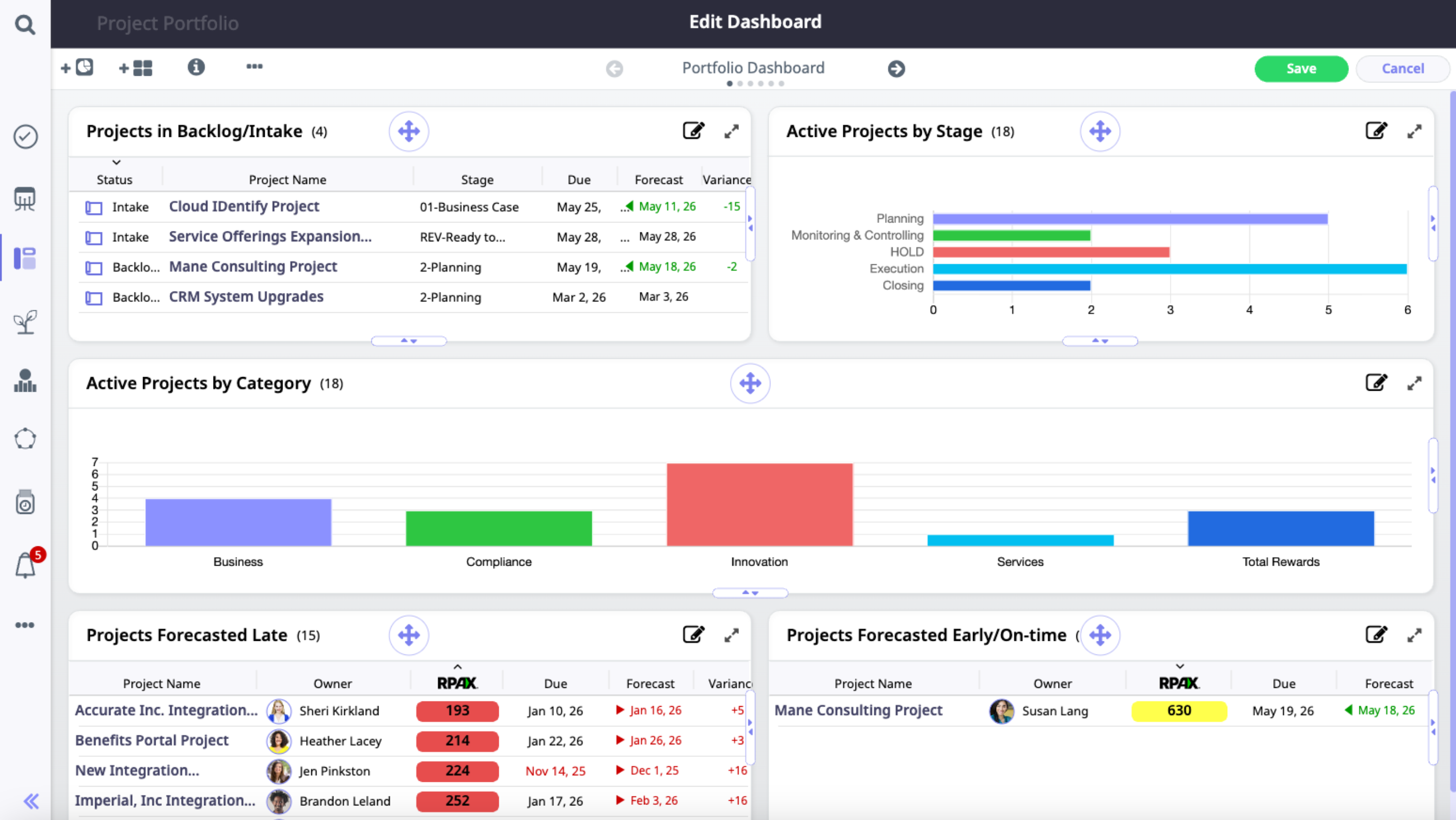Click the sort arrow above the Late table RPAX column
Screen dimensions: 1456x820
457,667
